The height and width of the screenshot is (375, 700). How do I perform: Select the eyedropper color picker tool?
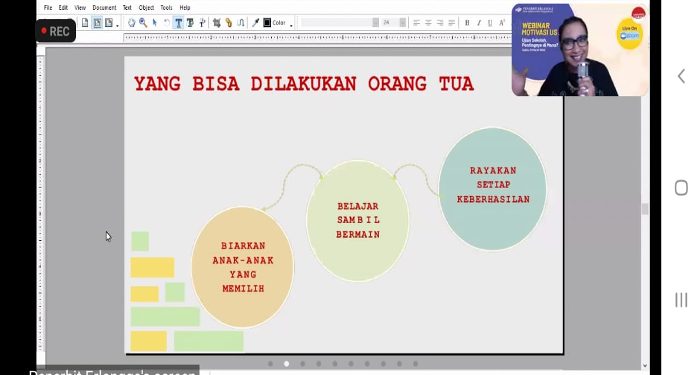point(255,23)
